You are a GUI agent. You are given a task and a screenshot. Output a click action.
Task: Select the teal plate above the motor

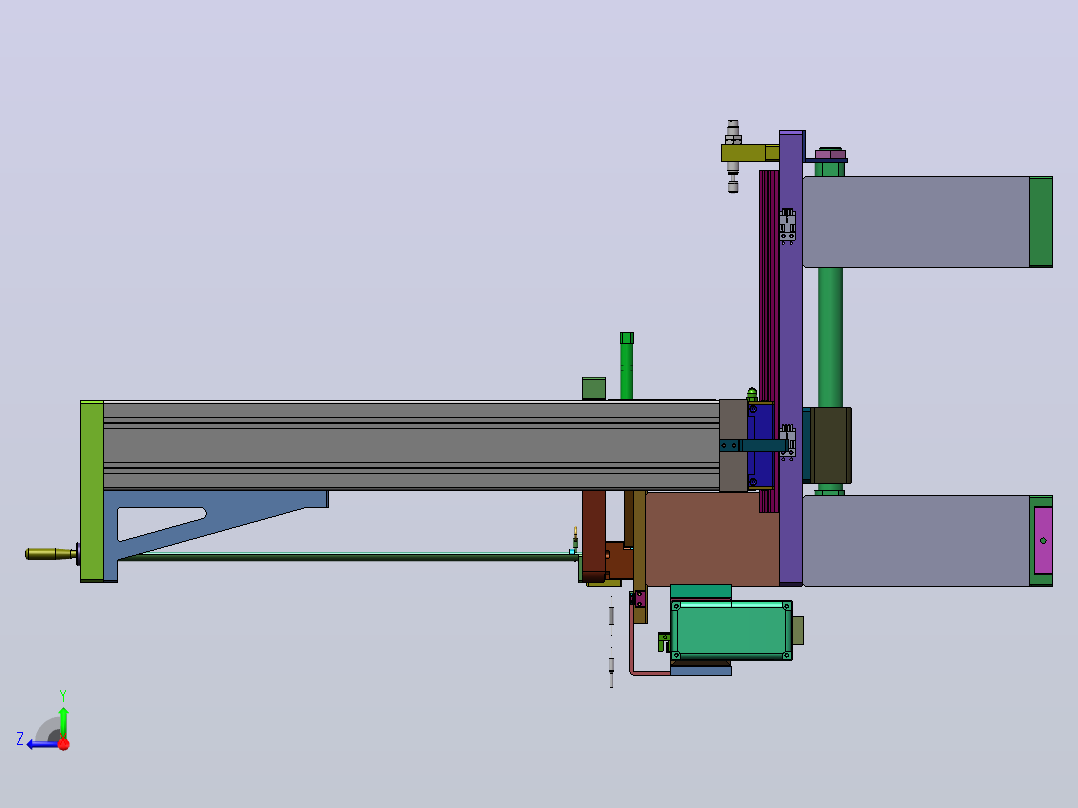701,592
